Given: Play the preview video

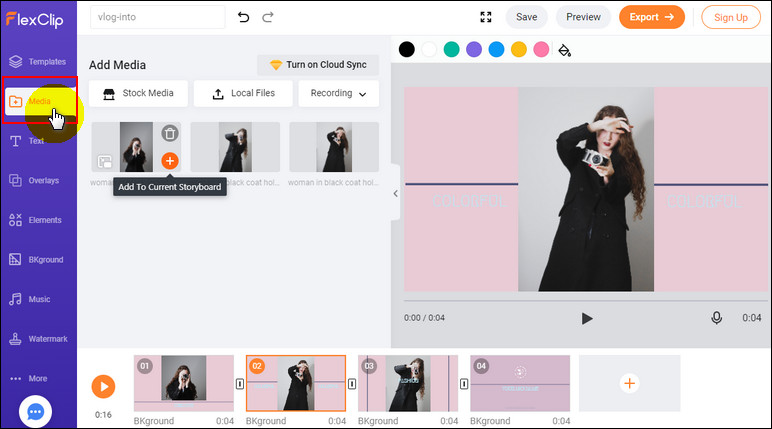Looking at the screenshot, I should (x=586, y=318).
